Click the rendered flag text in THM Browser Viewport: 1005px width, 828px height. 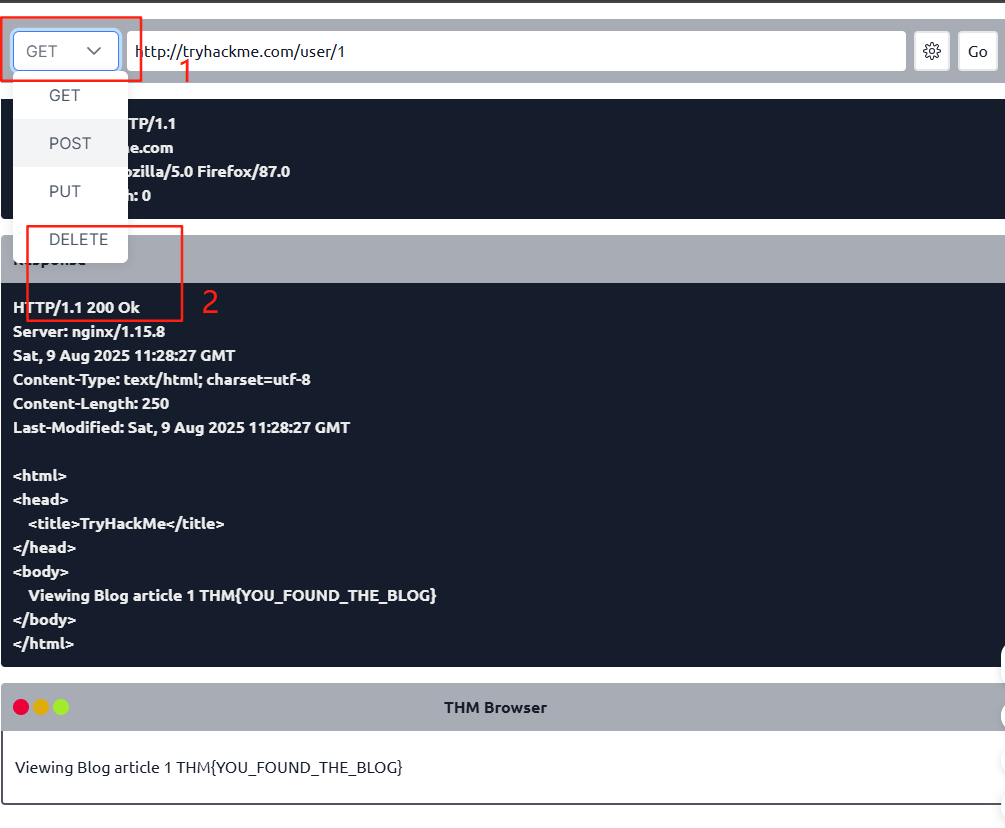289,767
